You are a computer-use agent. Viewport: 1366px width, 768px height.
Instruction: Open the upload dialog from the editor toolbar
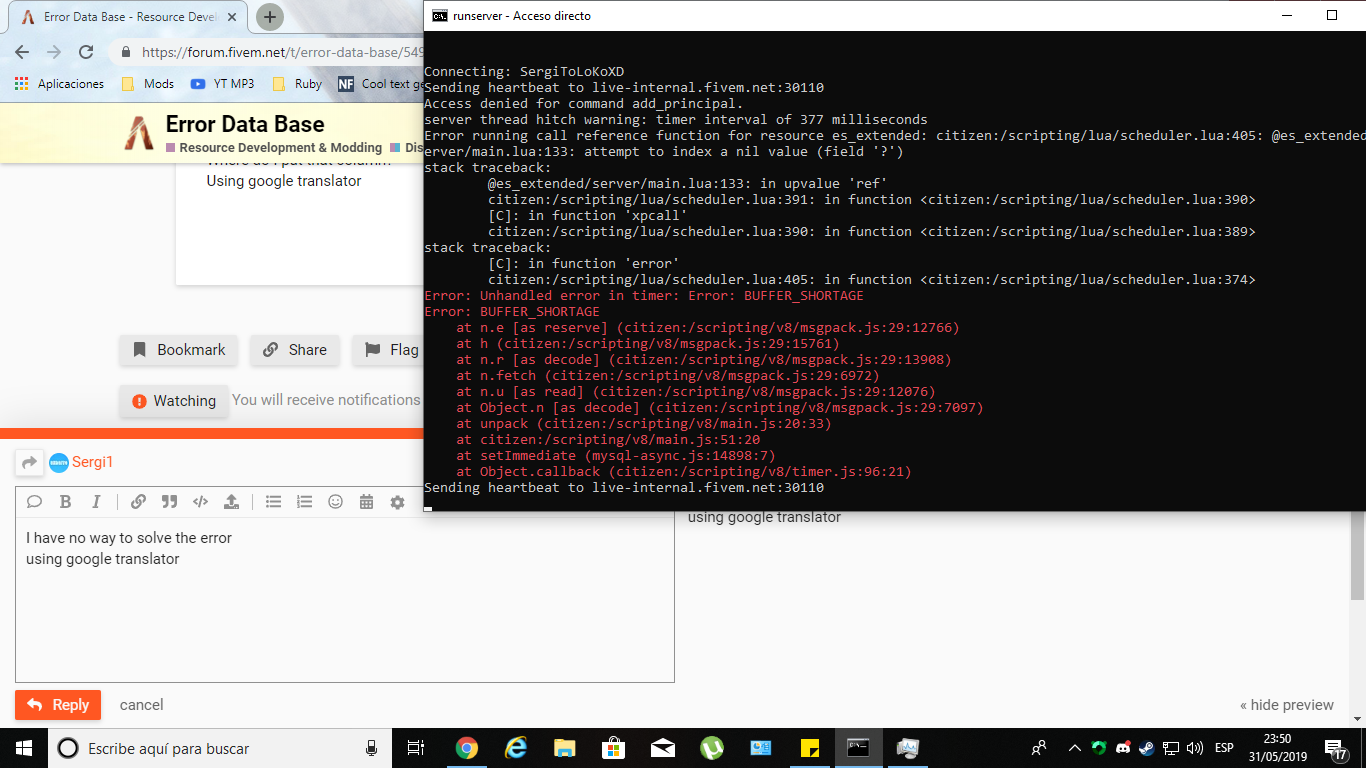231,502
